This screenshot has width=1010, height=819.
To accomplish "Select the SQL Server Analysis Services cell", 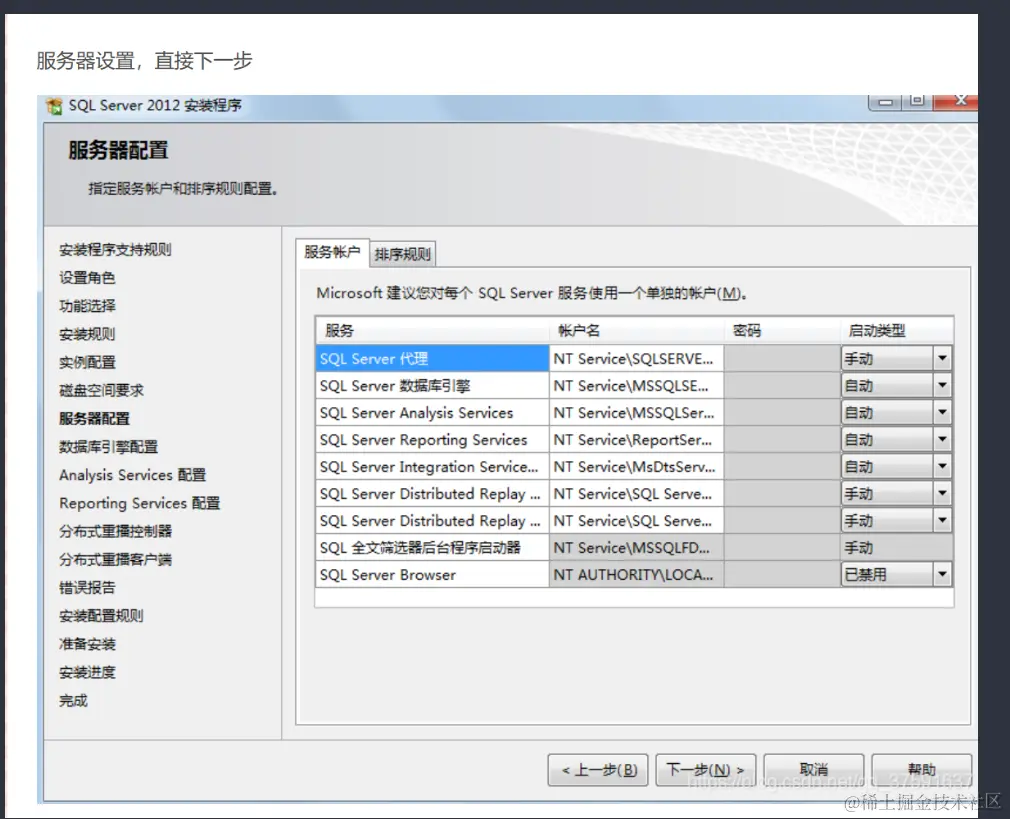I will 432,412.
